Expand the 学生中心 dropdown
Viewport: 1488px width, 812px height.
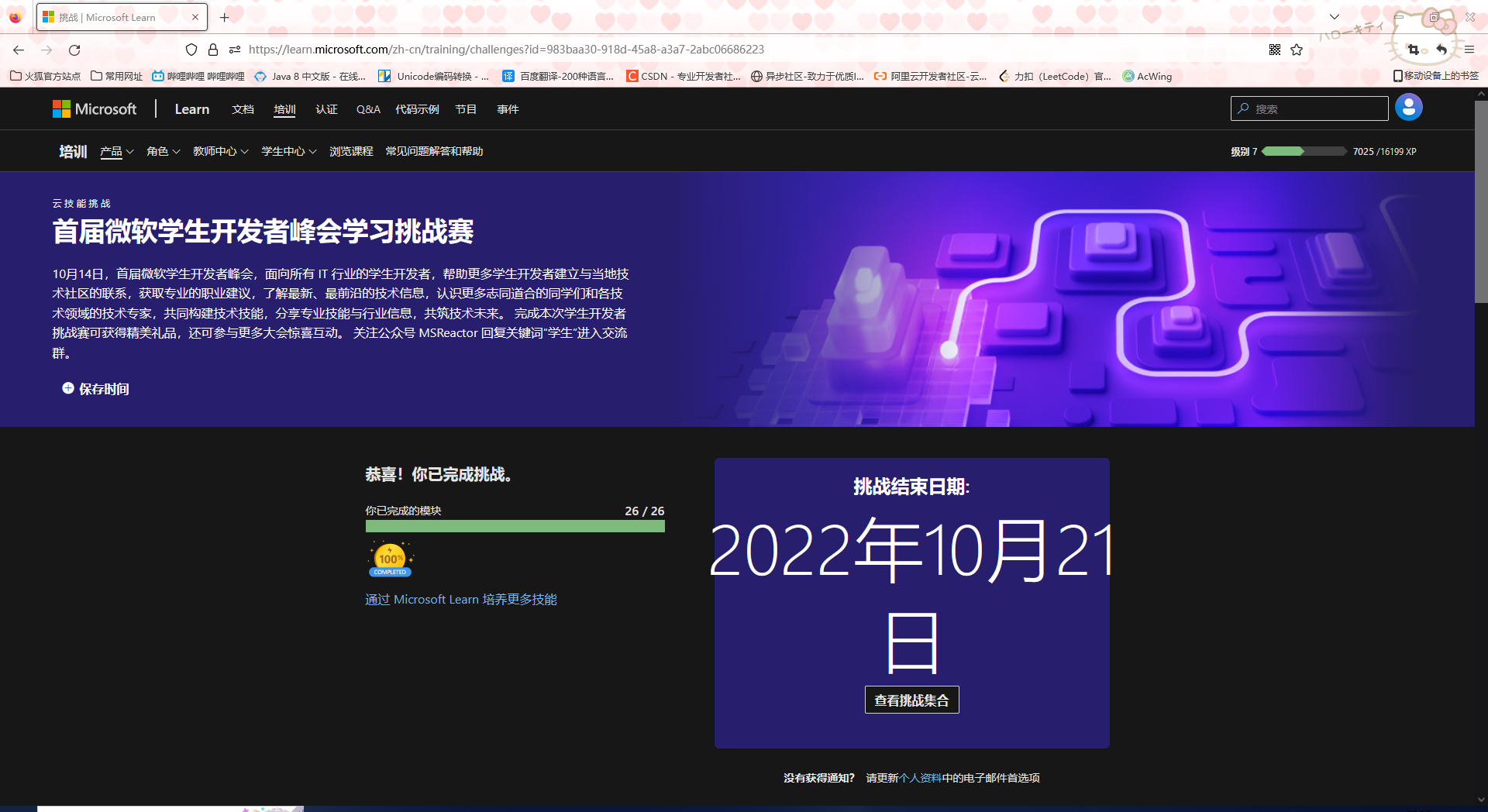[x=289, y=151]
